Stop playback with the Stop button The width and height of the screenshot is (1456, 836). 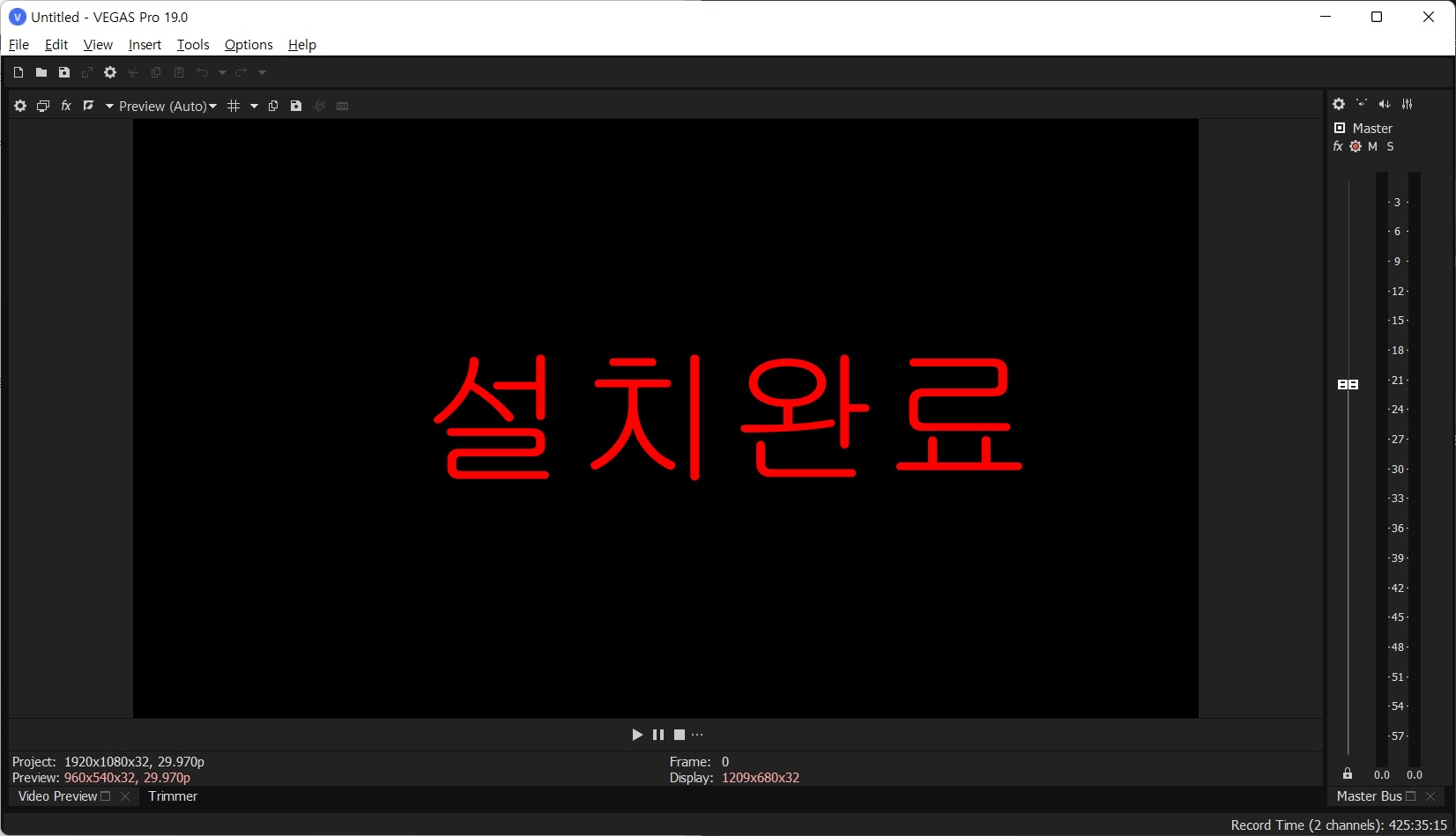pos(679,734)
